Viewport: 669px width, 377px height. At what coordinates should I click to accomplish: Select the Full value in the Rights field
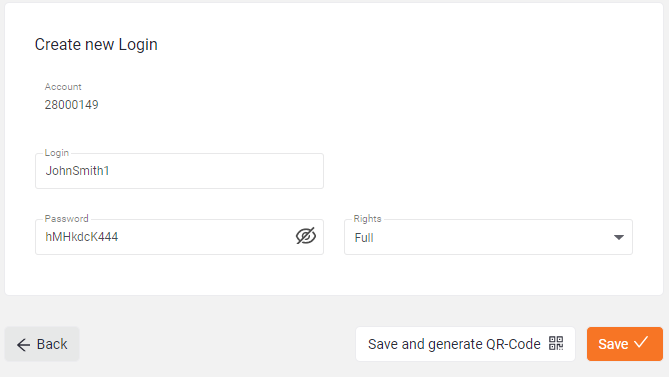[364, 238]
